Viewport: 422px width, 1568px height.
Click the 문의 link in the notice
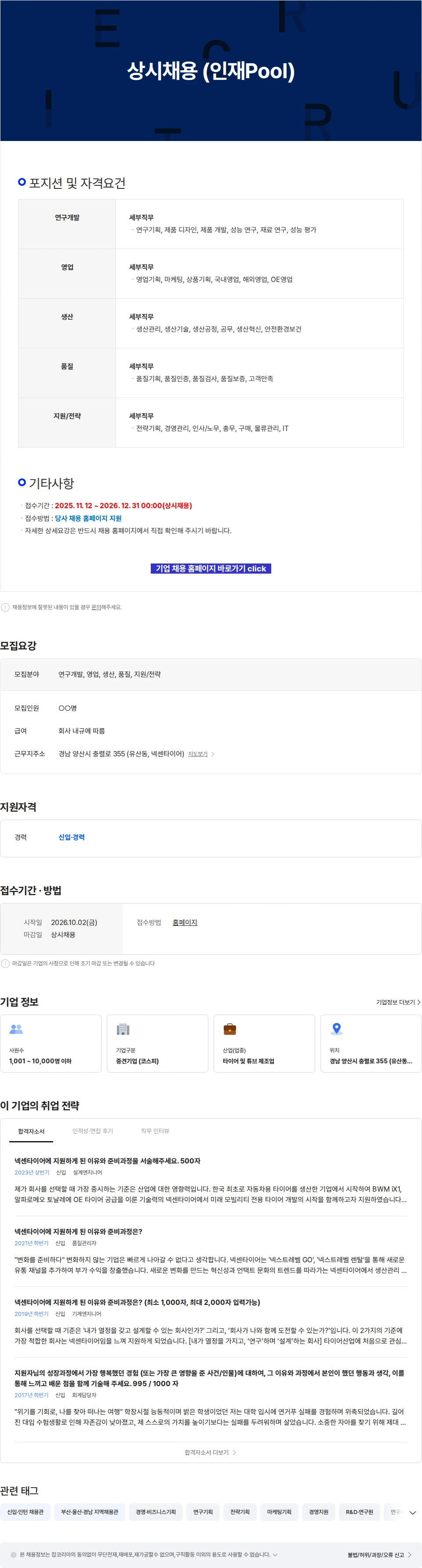[95, 607]
